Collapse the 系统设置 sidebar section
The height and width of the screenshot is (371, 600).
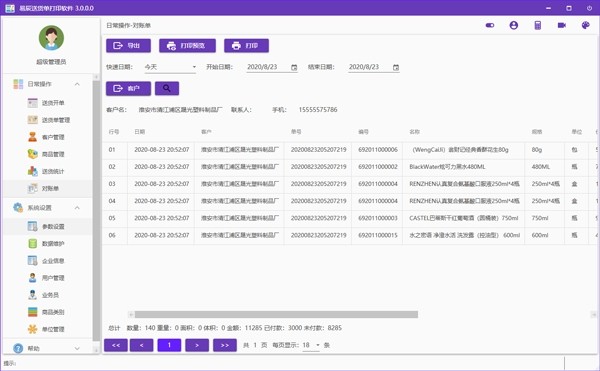coord(77,208)
